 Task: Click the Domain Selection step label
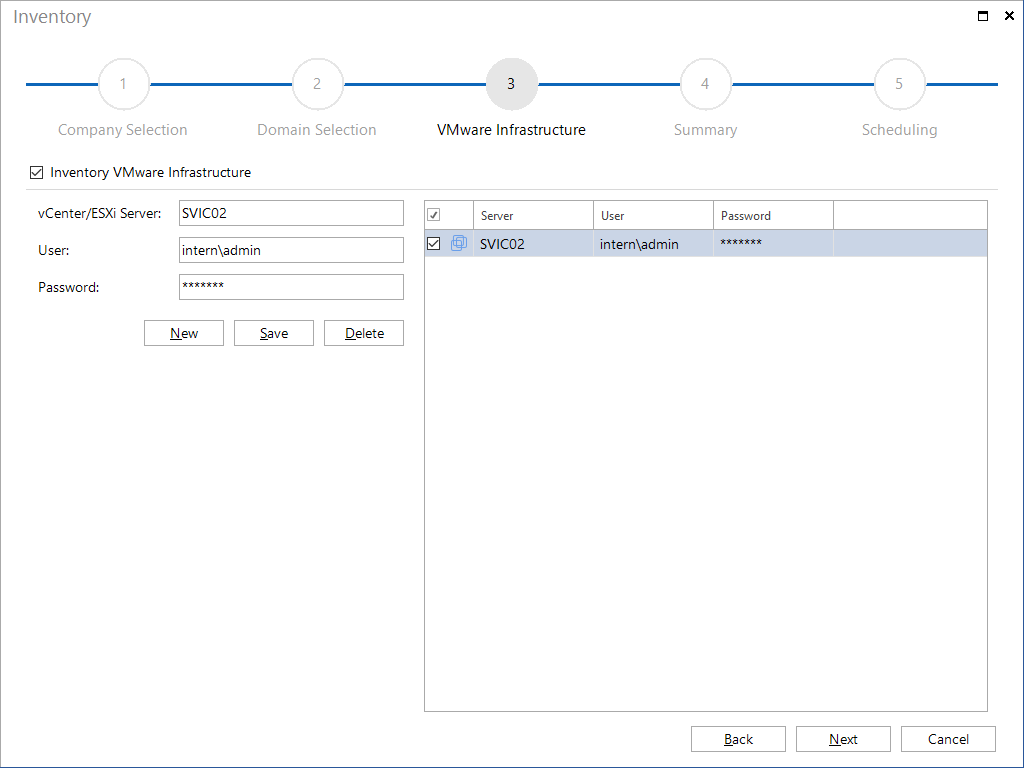coord(317,130)
